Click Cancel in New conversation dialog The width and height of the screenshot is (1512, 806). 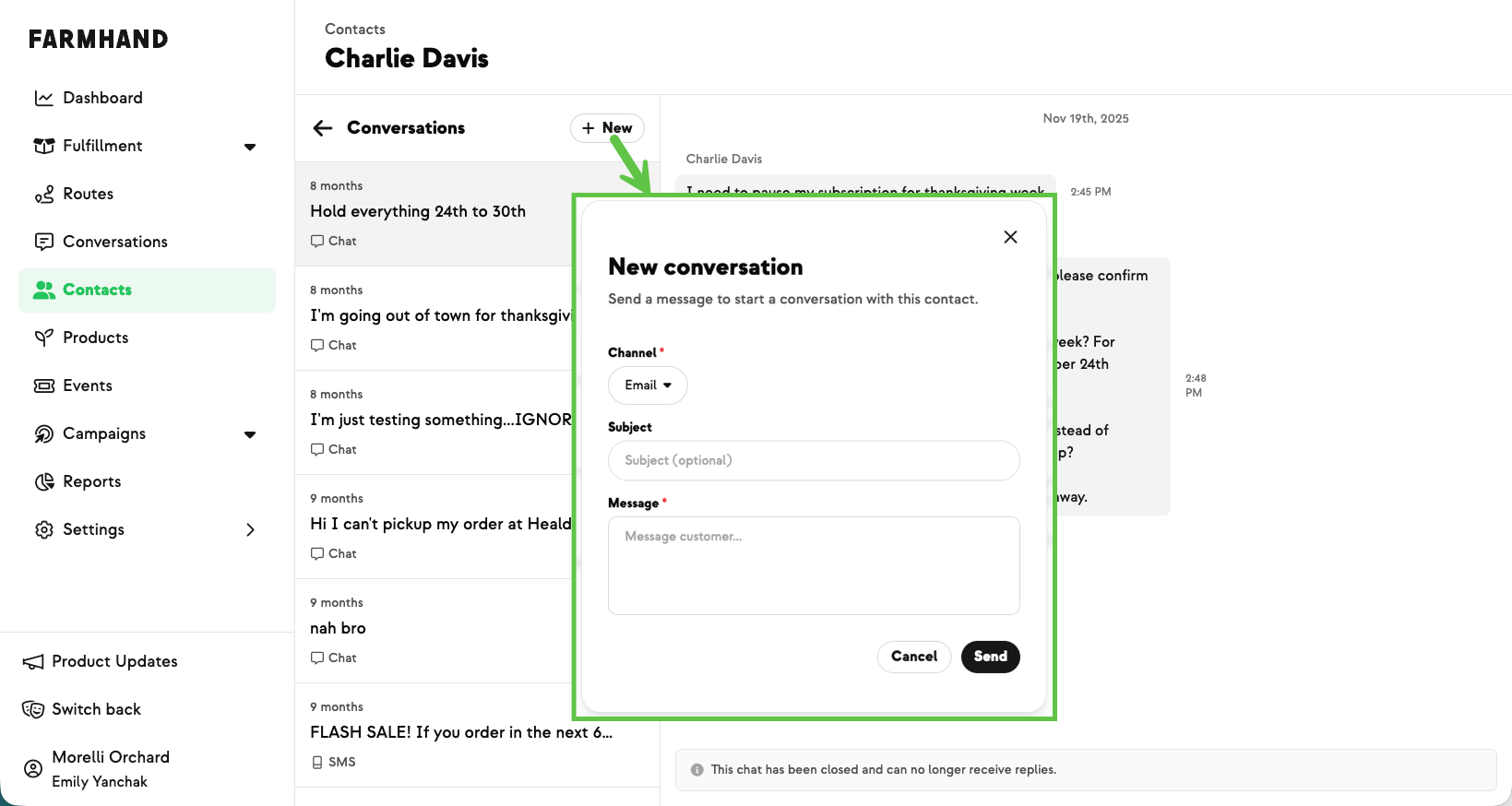tap(913, 657)
